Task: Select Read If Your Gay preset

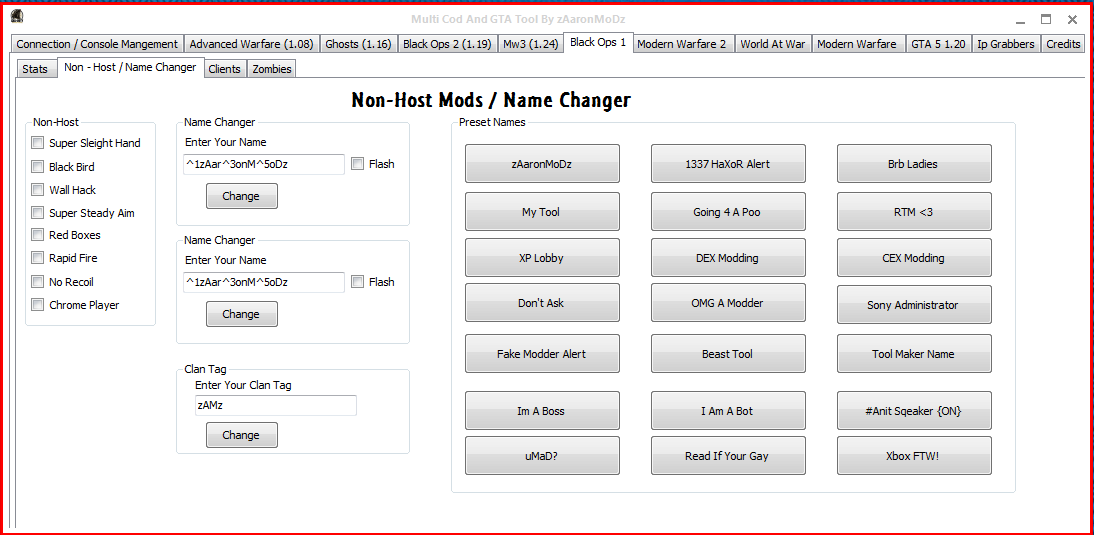Action: [x=728, y=455]
